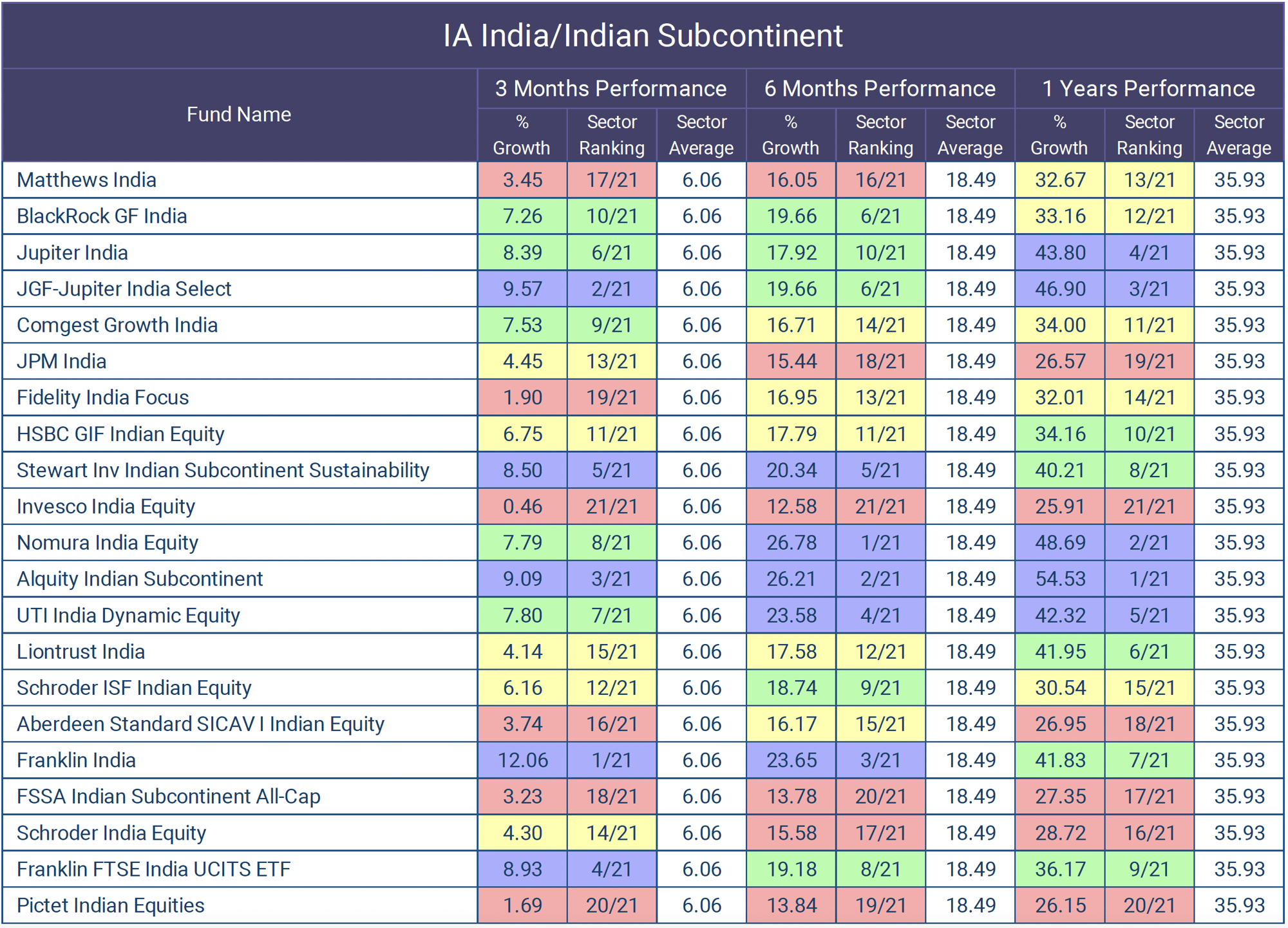Select Jupiter India 1-year growth 43.80

click(1060, 252)
